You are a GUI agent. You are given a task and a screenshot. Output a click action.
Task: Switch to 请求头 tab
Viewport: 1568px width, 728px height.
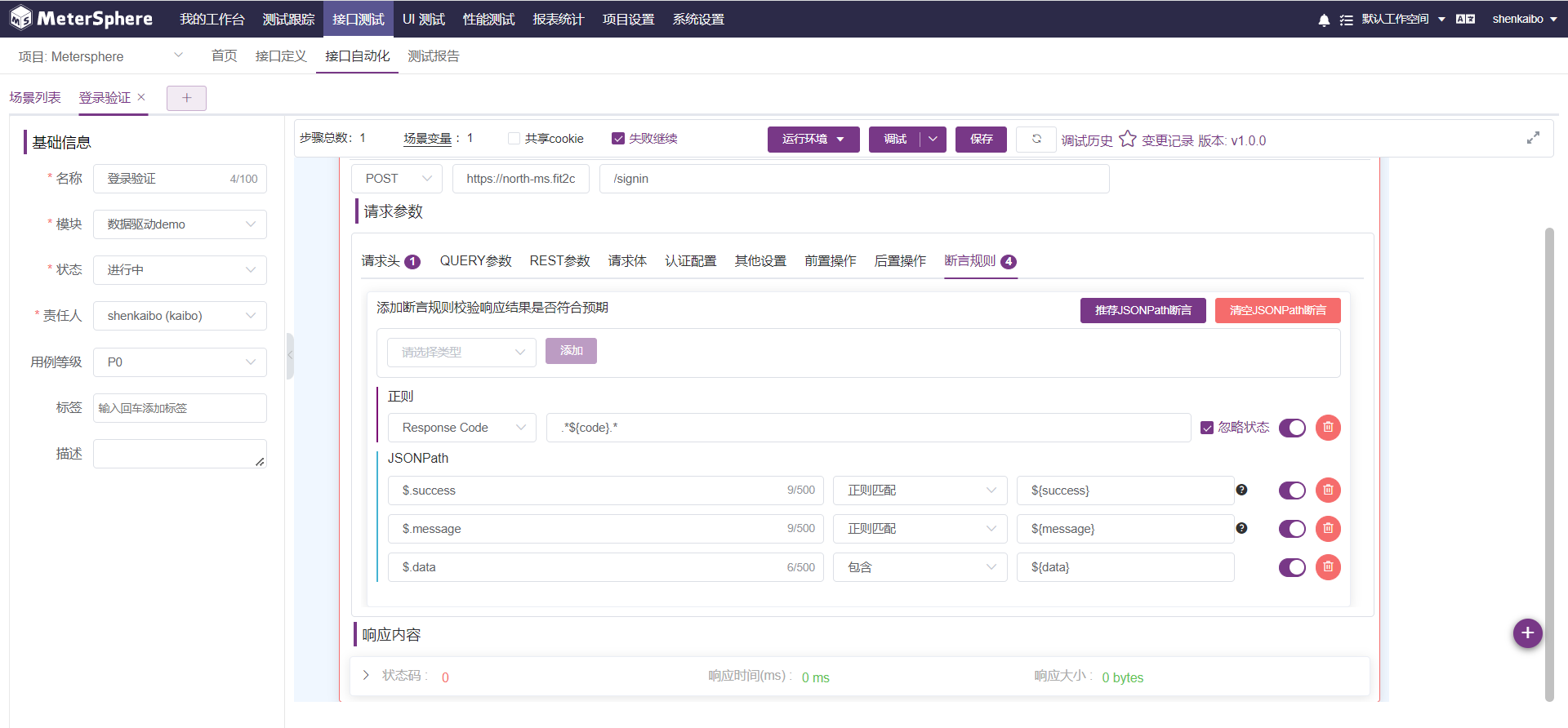[x=390, y=261]
